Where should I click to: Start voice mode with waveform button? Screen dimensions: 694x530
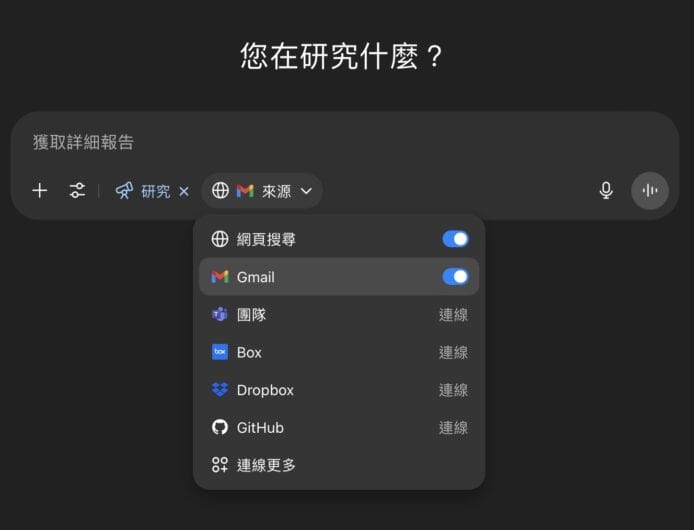click(x=650, y=190)
